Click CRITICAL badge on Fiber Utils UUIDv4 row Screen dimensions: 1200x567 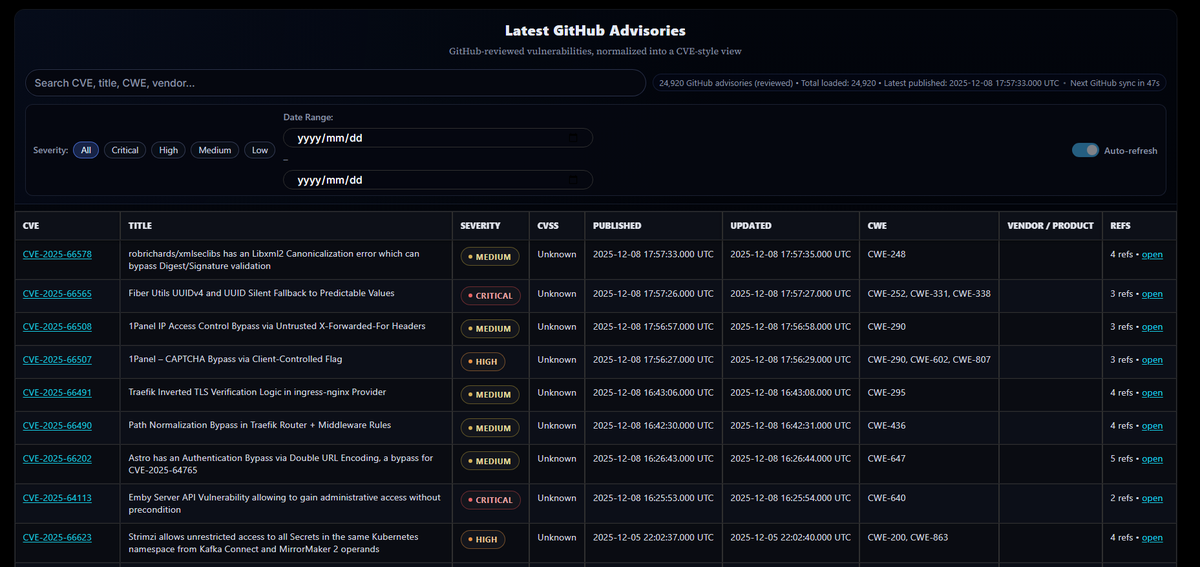click(490, 296)
